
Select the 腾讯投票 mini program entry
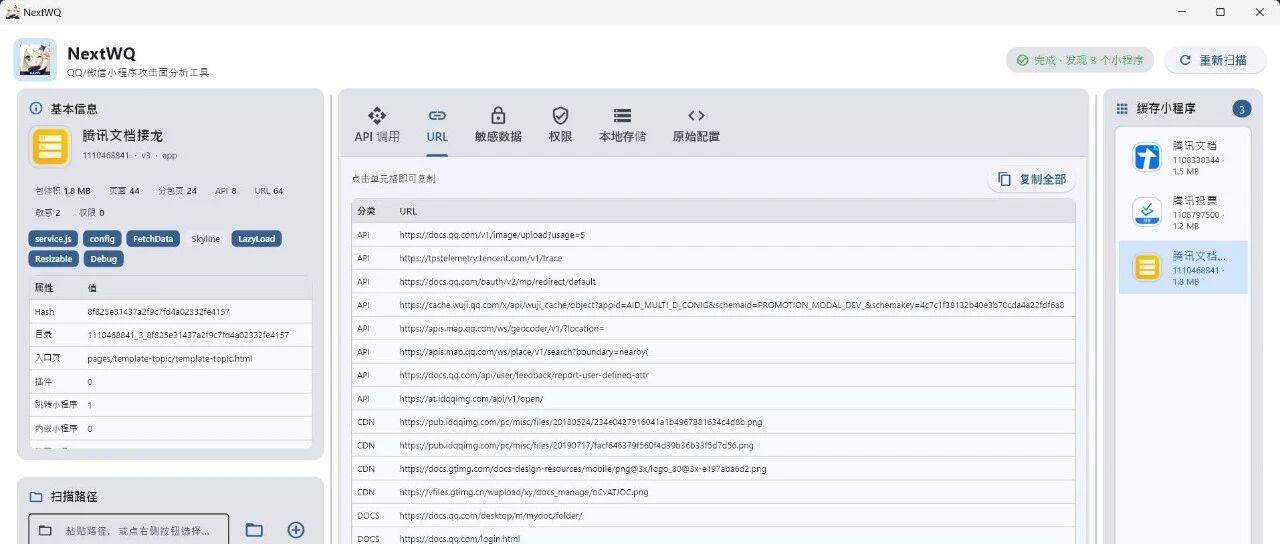(1183, 212)
